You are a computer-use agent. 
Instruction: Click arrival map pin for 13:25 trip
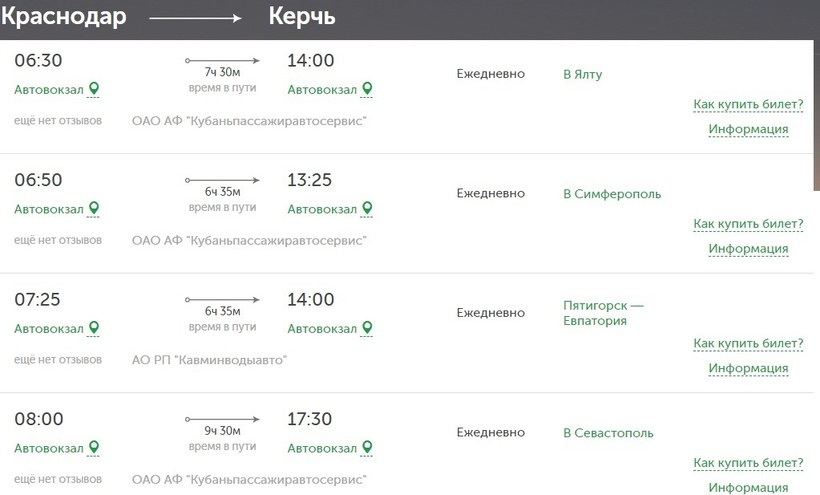367,209
